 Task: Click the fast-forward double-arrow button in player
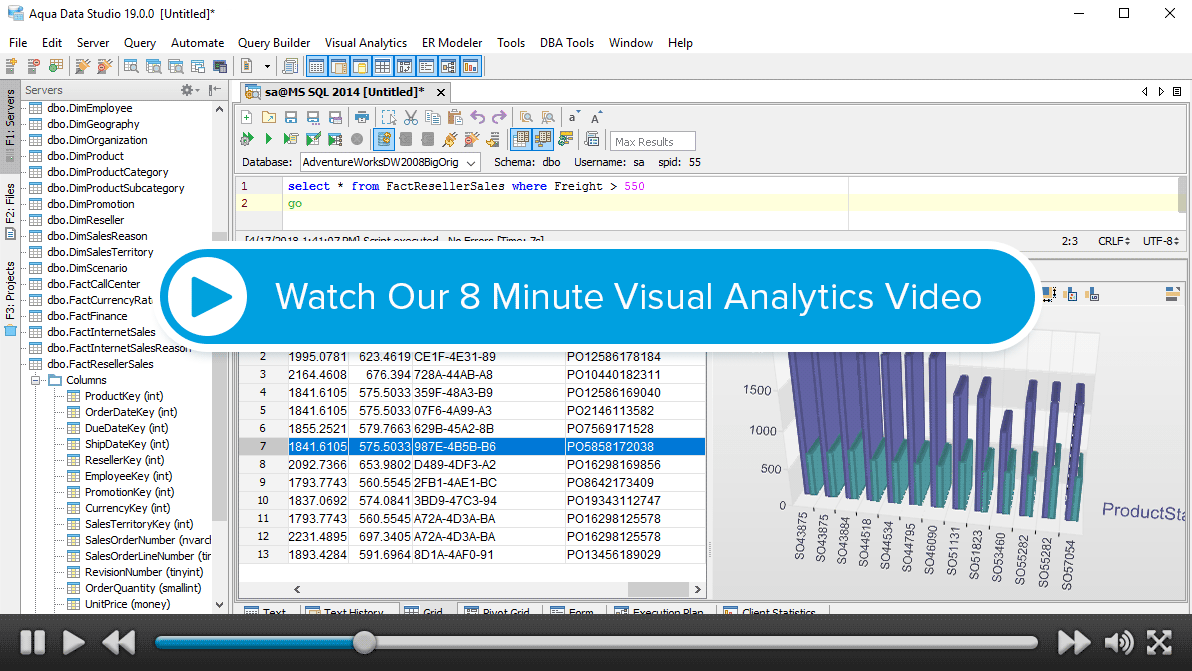[x=1073, y=642]
